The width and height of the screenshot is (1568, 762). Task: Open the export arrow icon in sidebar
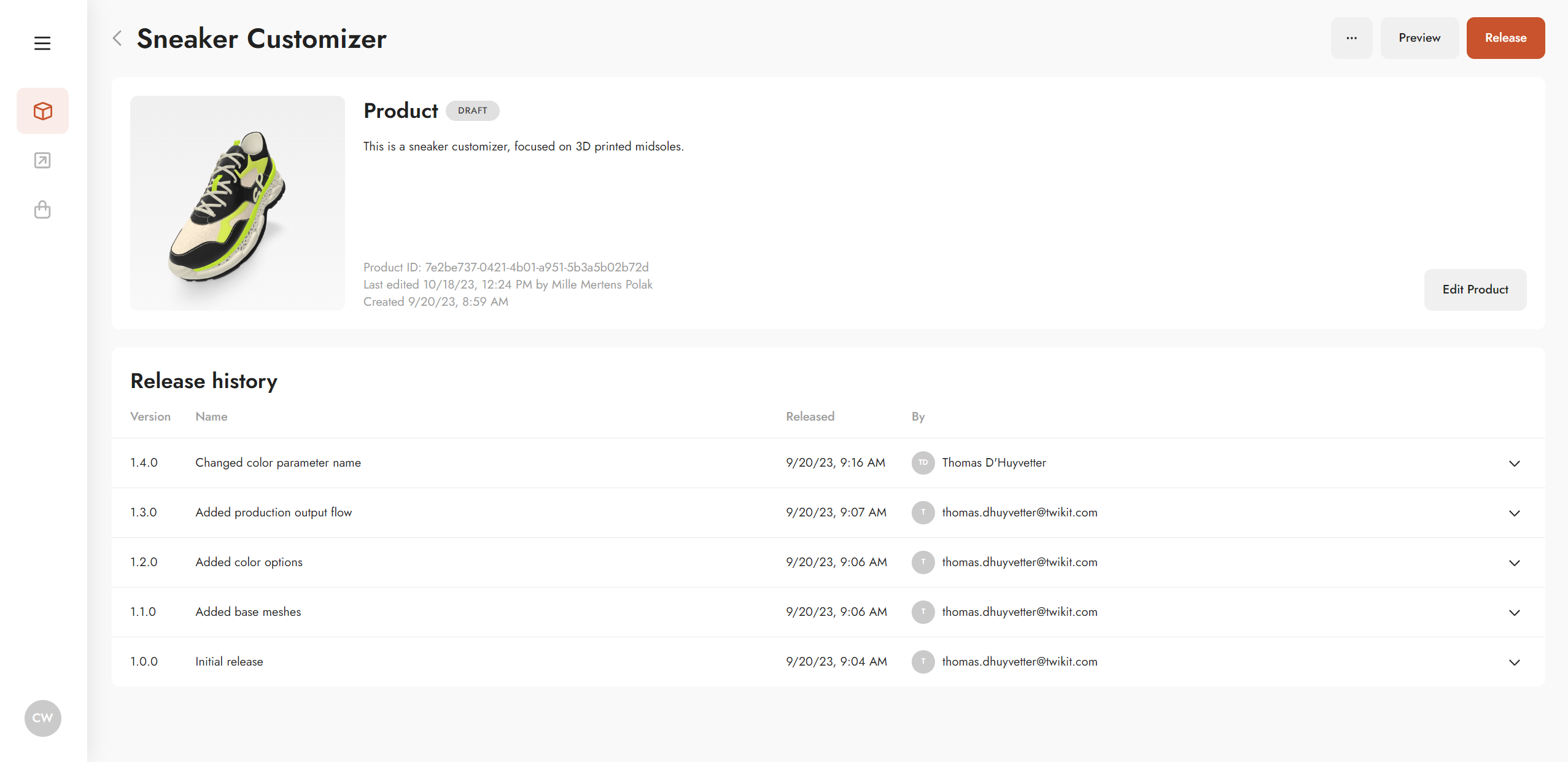pyautogui.click(x=42, y=161)
